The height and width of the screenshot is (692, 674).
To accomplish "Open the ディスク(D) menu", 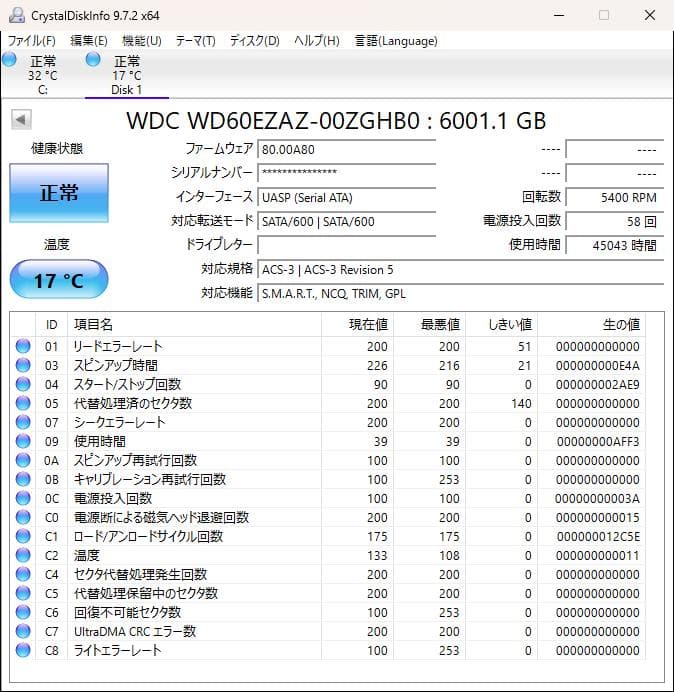I will tap(255, 41).
